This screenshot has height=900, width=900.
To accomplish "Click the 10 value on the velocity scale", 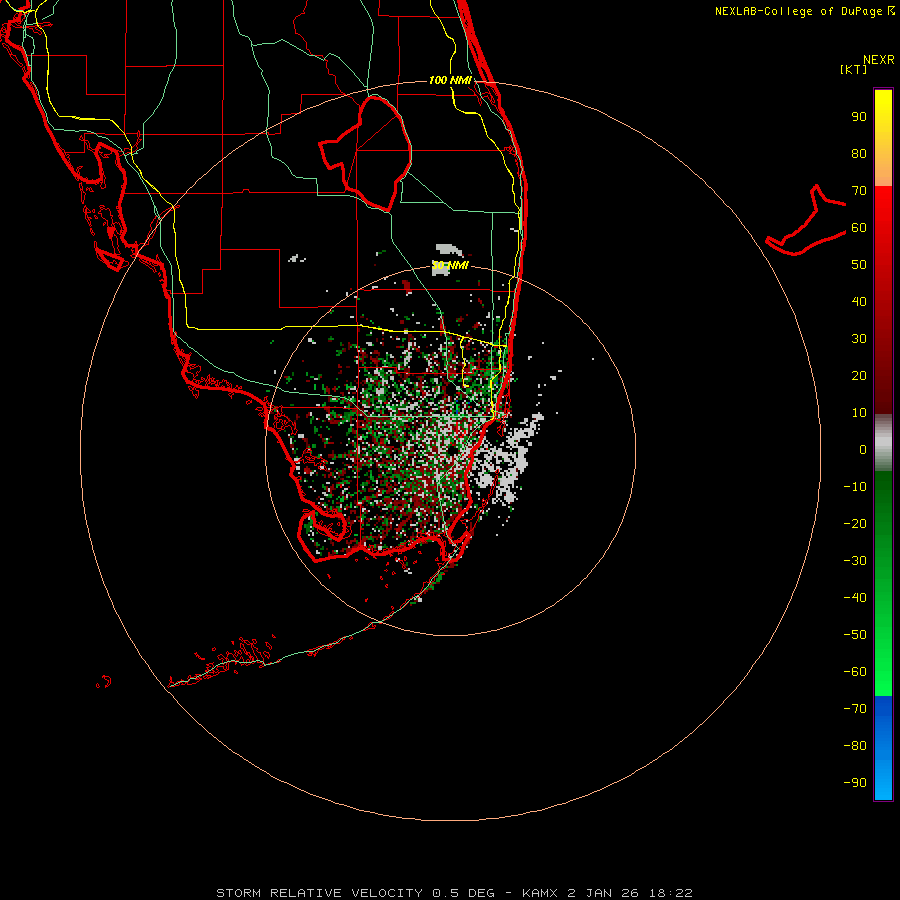I will 859,413.
